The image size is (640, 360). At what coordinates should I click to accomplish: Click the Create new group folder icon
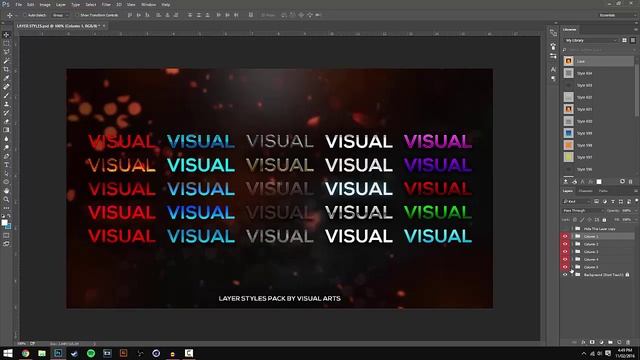tap(610, 342)
